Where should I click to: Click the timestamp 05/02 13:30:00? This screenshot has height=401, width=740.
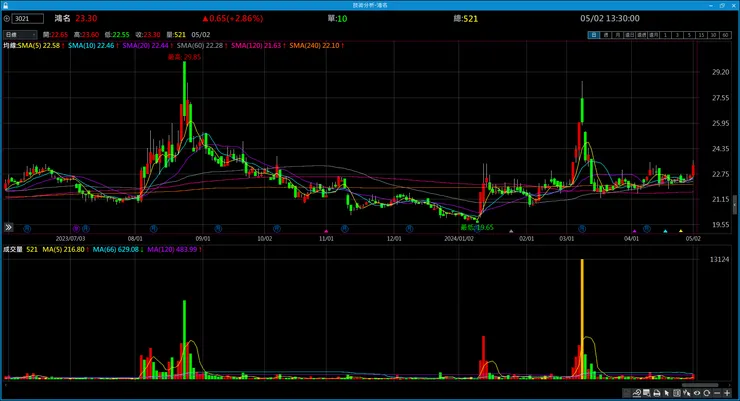[610, 18]
